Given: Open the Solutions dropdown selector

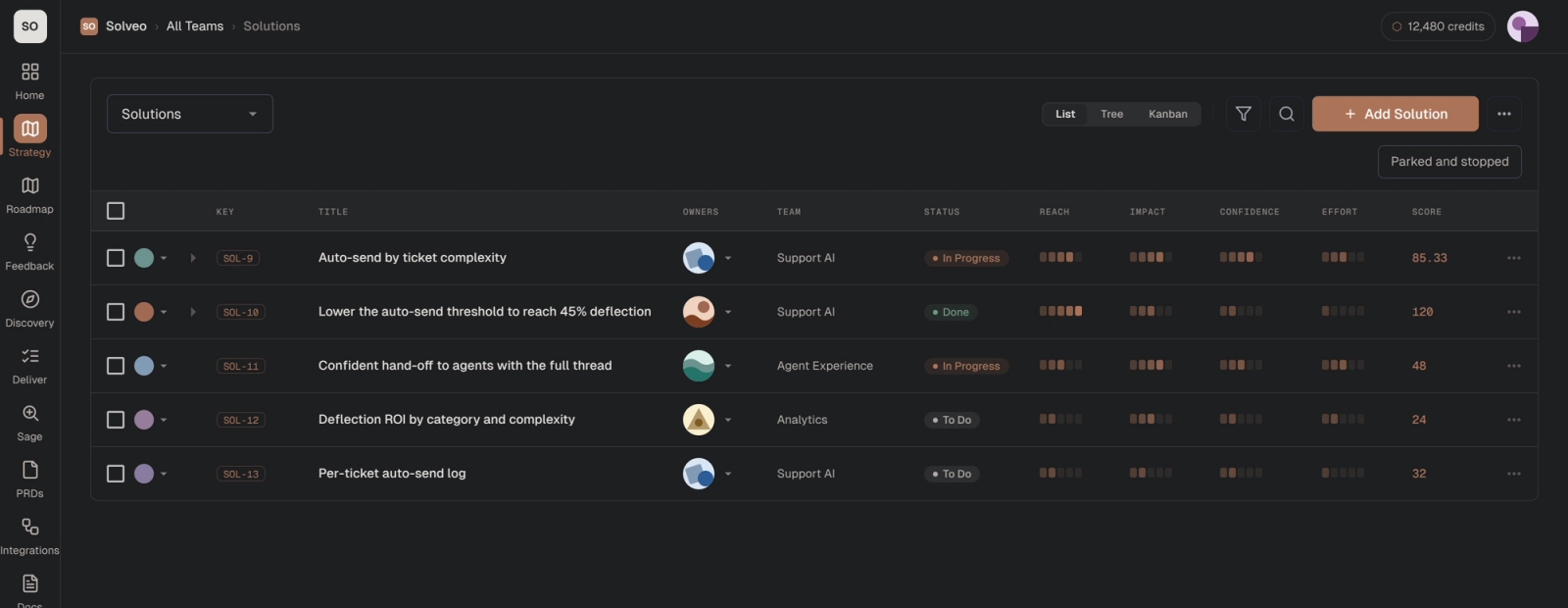Looking at the screenshot, I should pos(190,114).
